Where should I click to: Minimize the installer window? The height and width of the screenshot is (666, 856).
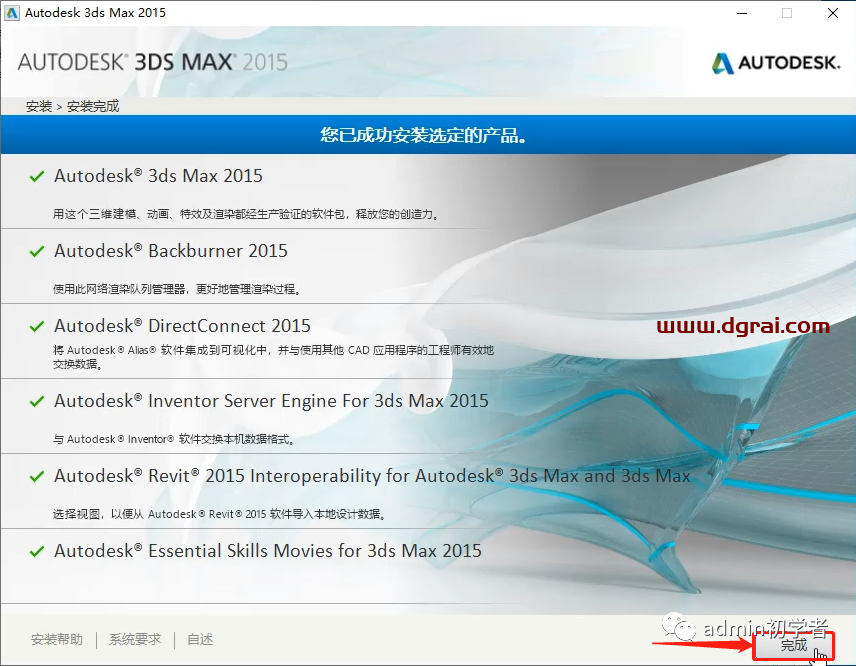coord(742,13)
